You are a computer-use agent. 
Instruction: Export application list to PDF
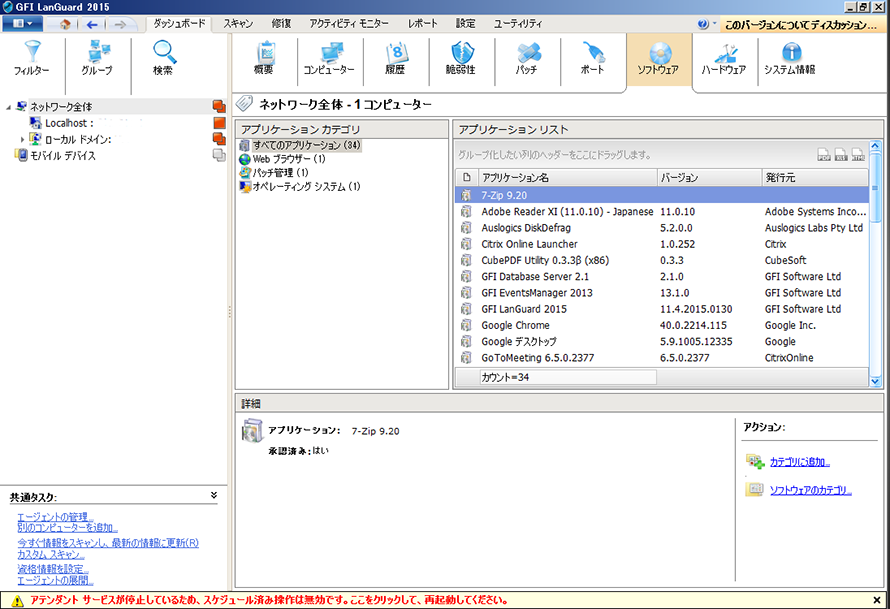(824, 154)
